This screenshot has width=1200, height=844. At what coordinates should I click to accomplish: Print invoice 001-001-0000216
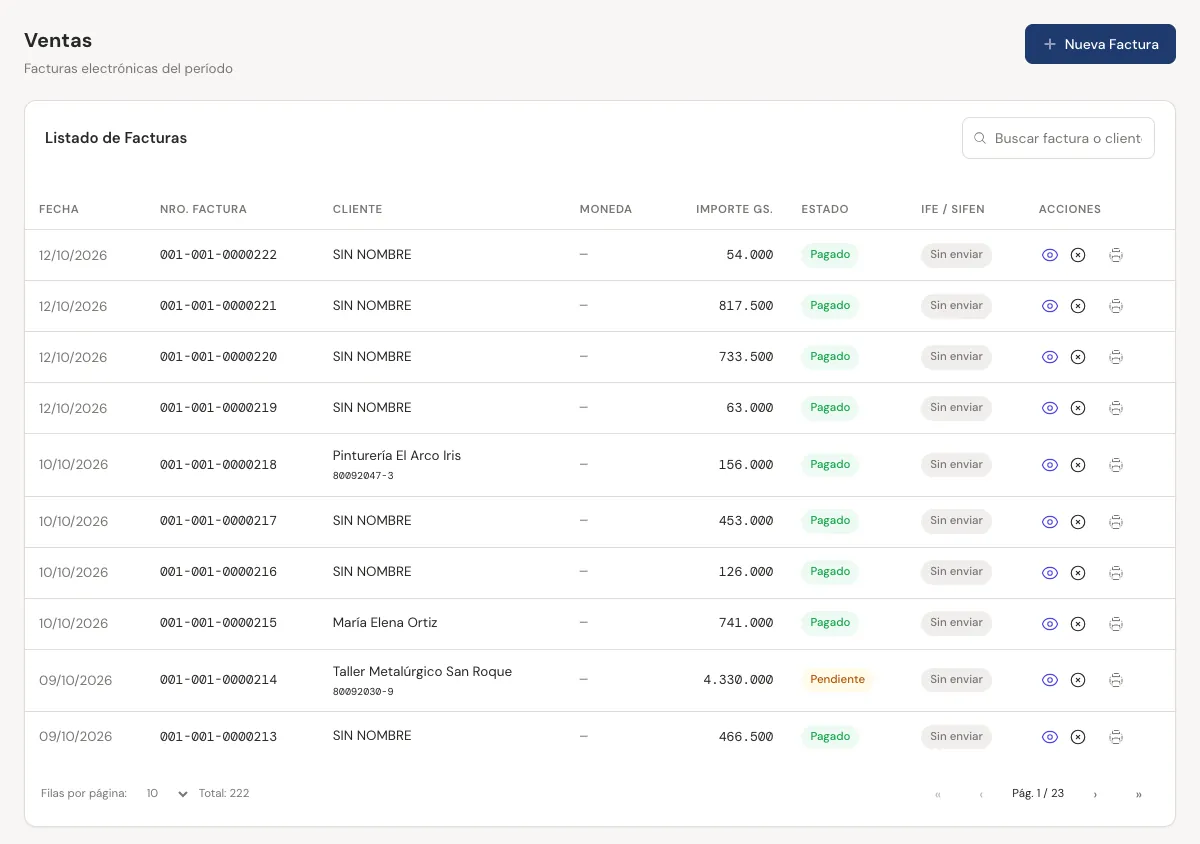click(1116, 573)
